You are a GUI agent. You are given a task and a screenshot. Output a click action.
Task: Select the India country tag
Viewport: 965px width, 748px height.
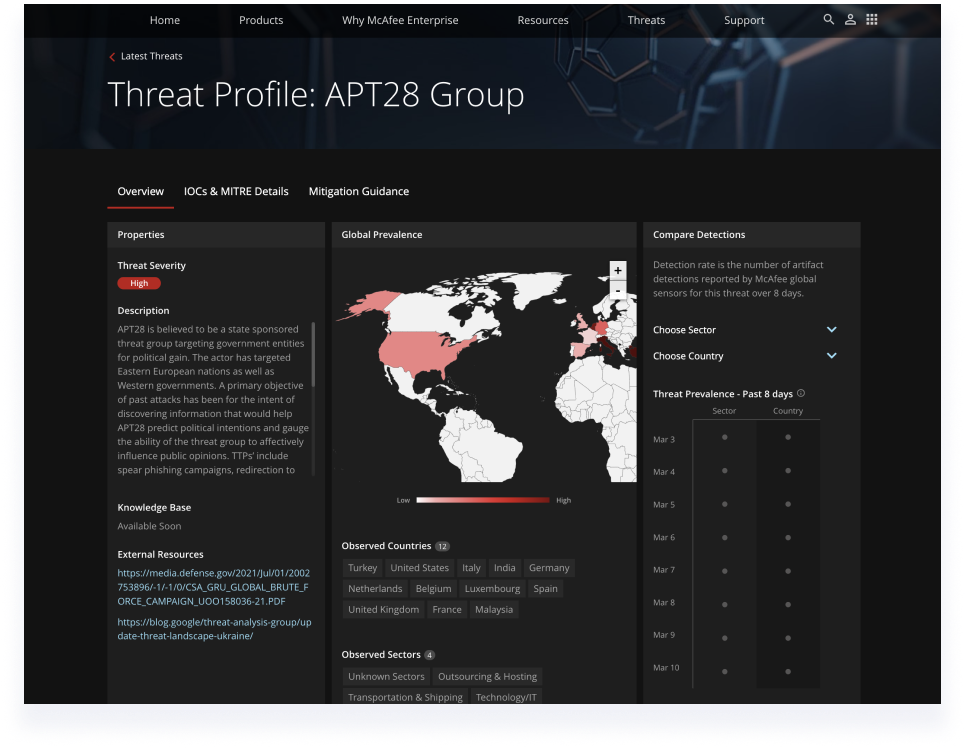[x=505, y=568]
